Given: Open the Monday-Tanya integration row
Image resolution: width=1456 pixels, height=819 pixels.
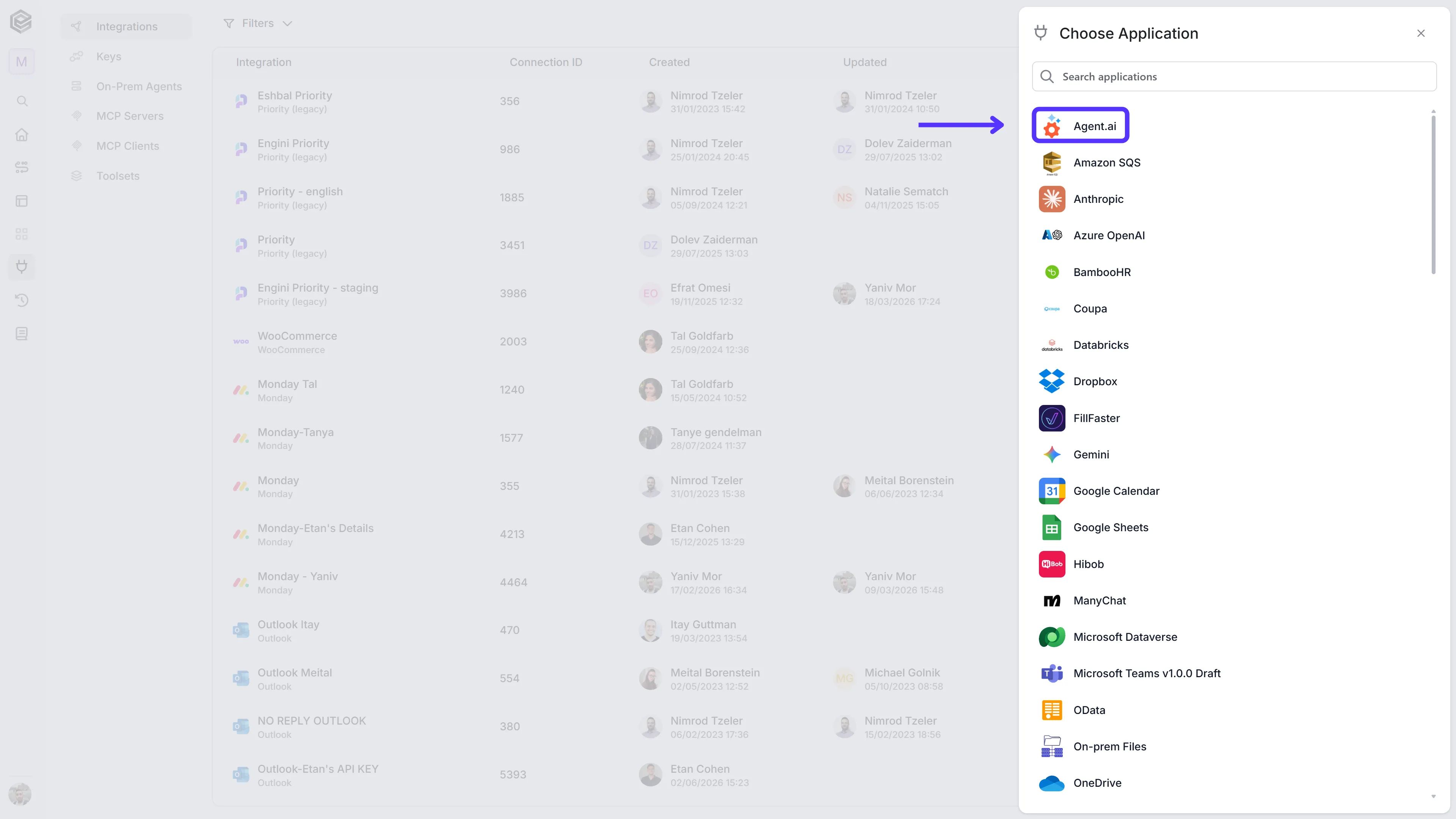Looking at the screenshot, I should pos(615,439).
